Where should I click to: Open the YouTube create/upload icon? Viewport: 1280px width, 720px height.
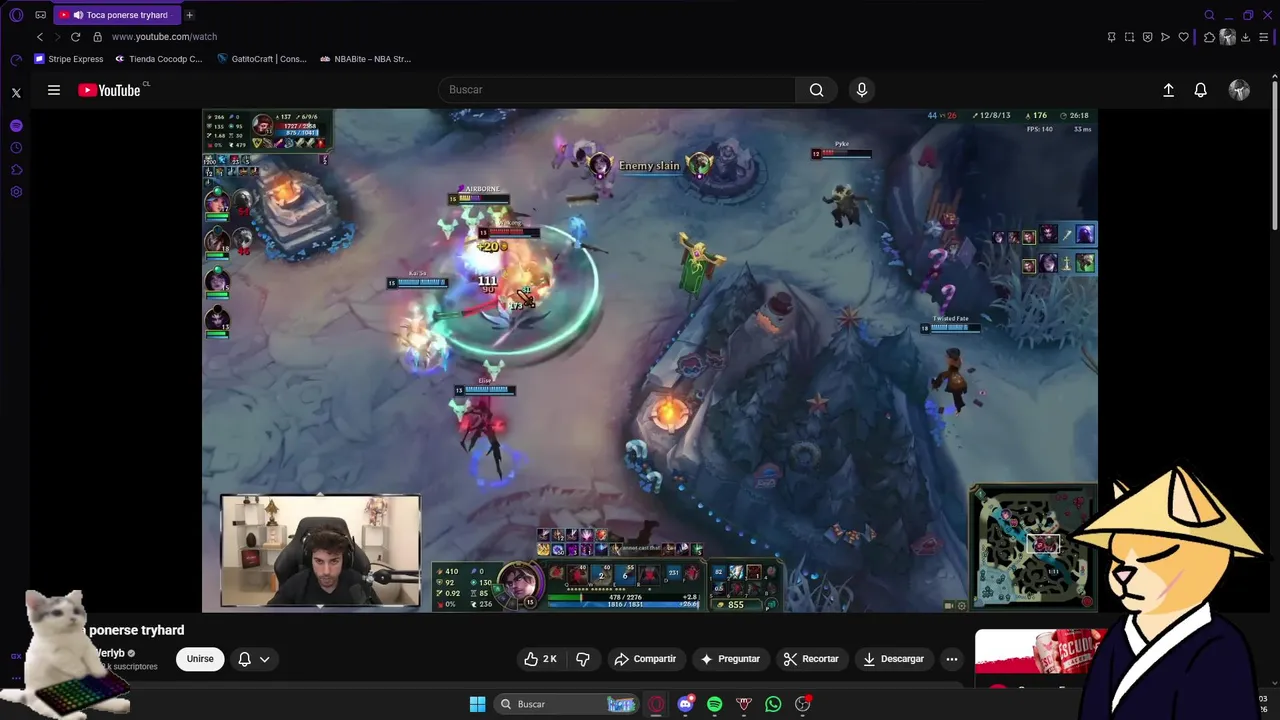point(1168,90)
